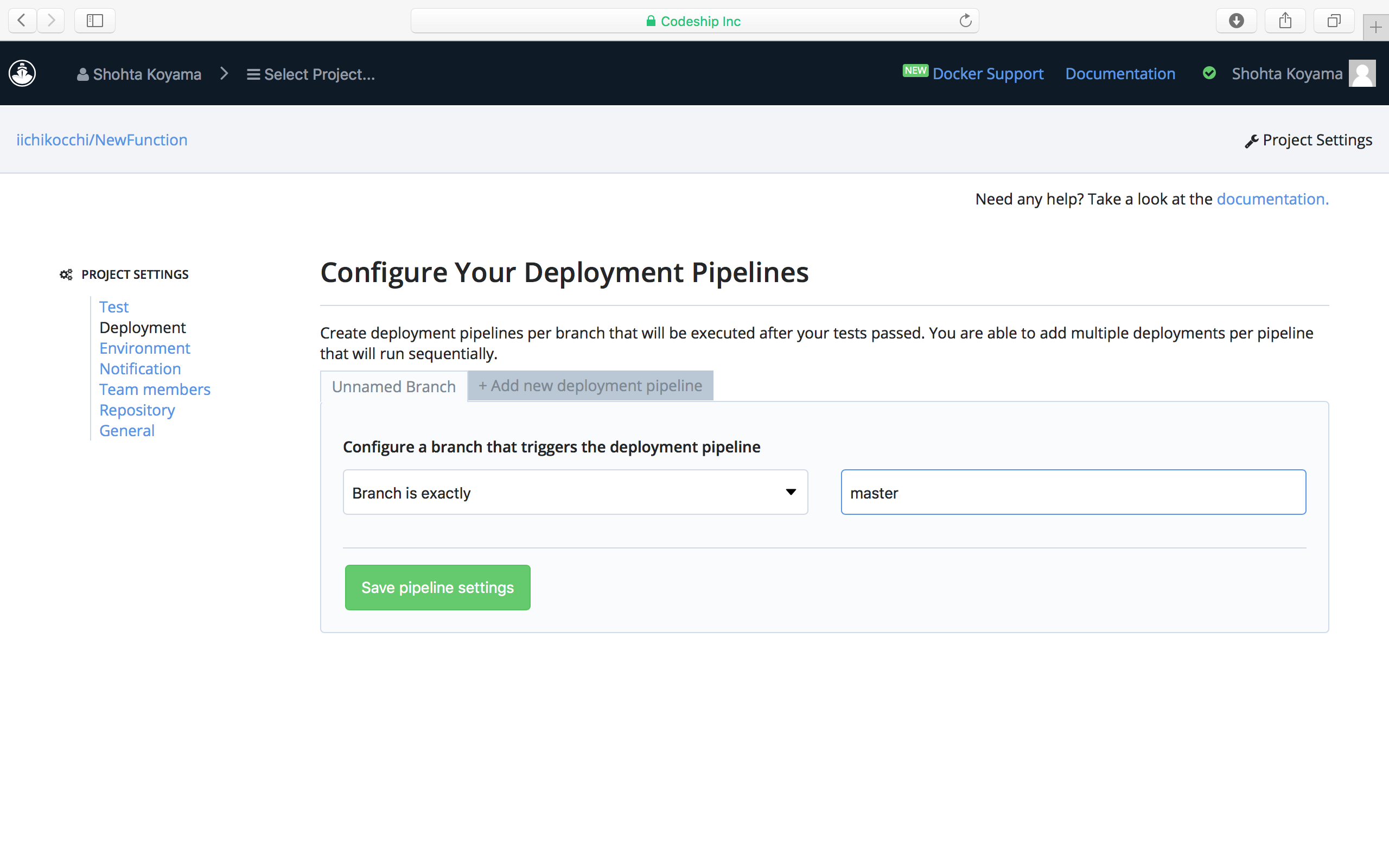This screenshot has width=1389, height=868.
Task: Click the Codeship anchor logo
Action: (22, 73)
